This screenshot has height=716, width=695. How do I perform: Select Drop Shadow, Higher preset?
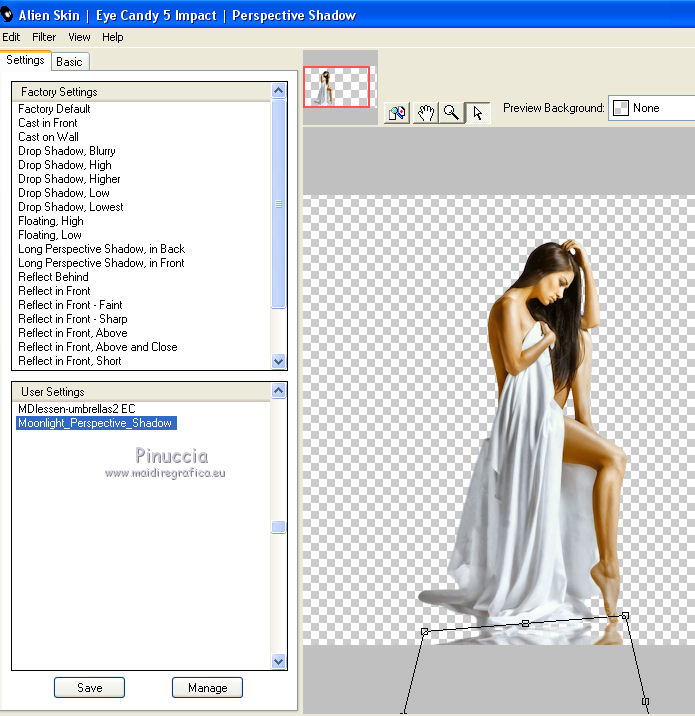(69, 179)
